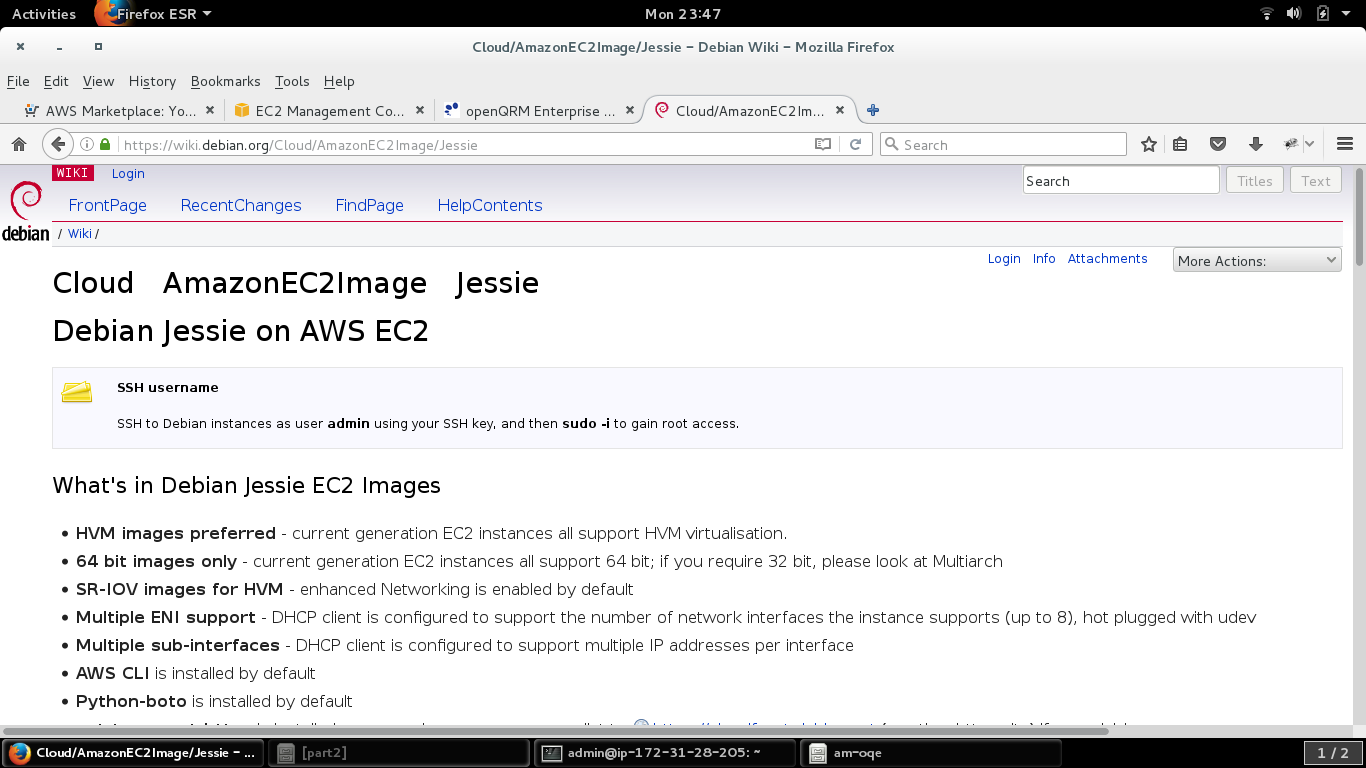The image size is (1366, 768).
Task: Open the system volume speaker icon
Action: click(x=1294, y=14)
